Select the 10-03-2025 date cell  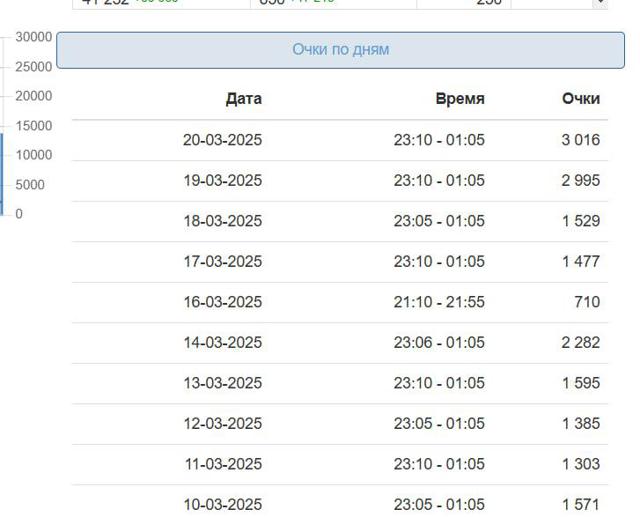[222, 504]
